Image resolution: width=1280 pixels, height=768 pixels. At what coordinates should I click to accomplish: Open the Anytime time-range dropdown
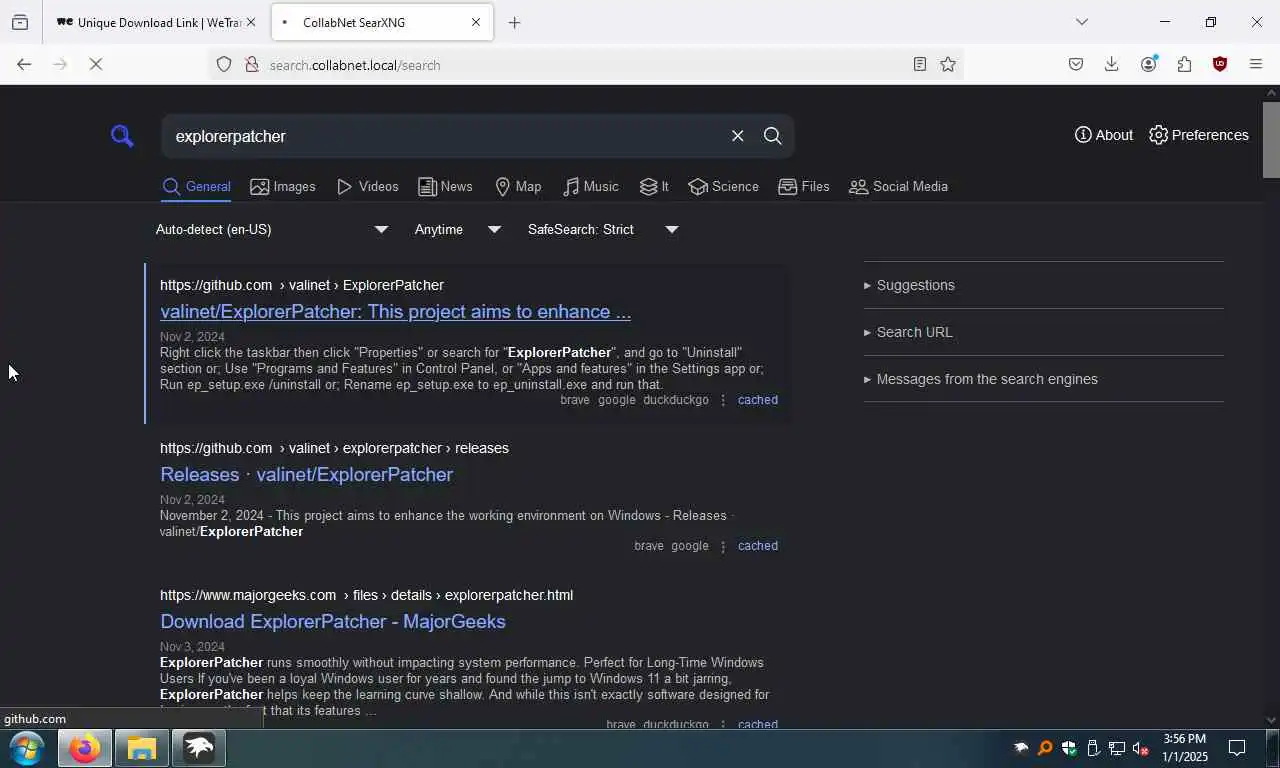click(458, 230)
